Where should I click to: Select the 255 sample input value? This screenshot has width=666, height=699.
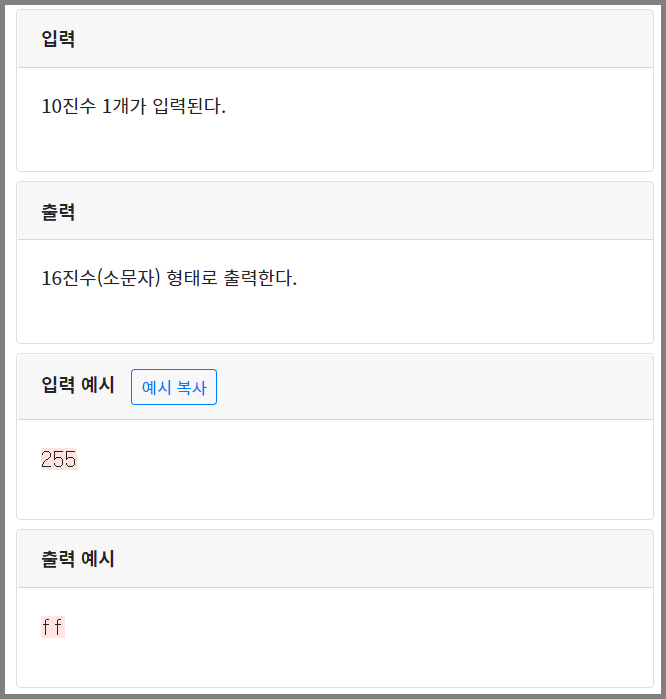click(59, 459)
